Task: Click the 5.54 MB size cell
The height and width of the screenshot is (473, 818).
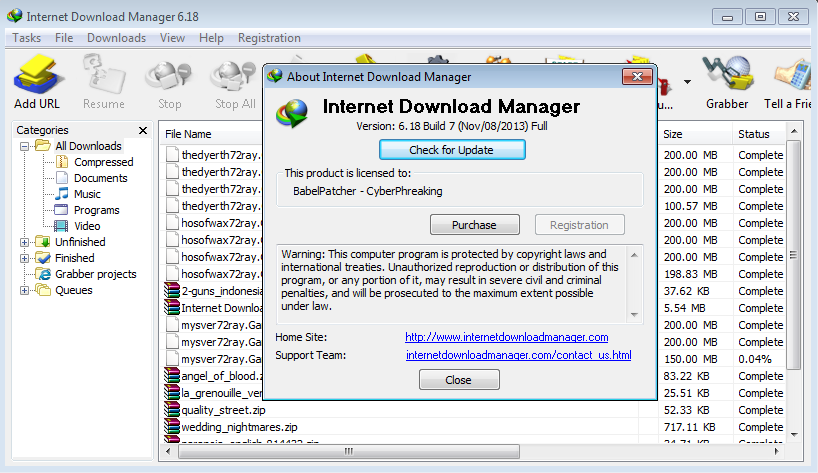Action: click(x=685, y=308)
